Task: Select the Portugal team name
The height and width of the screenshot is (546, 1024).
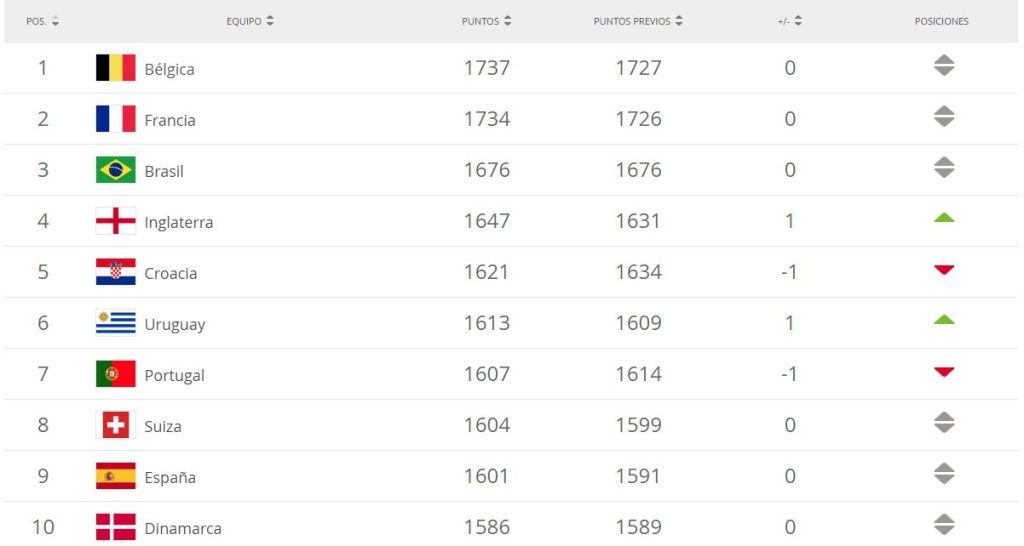Action: coord(174,375)
